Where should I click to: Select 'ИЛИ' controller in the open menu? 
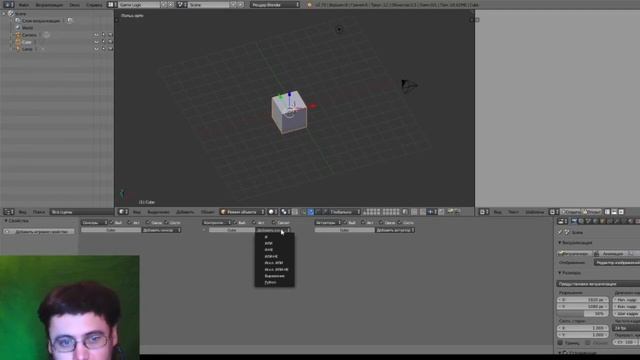(269, 243)
